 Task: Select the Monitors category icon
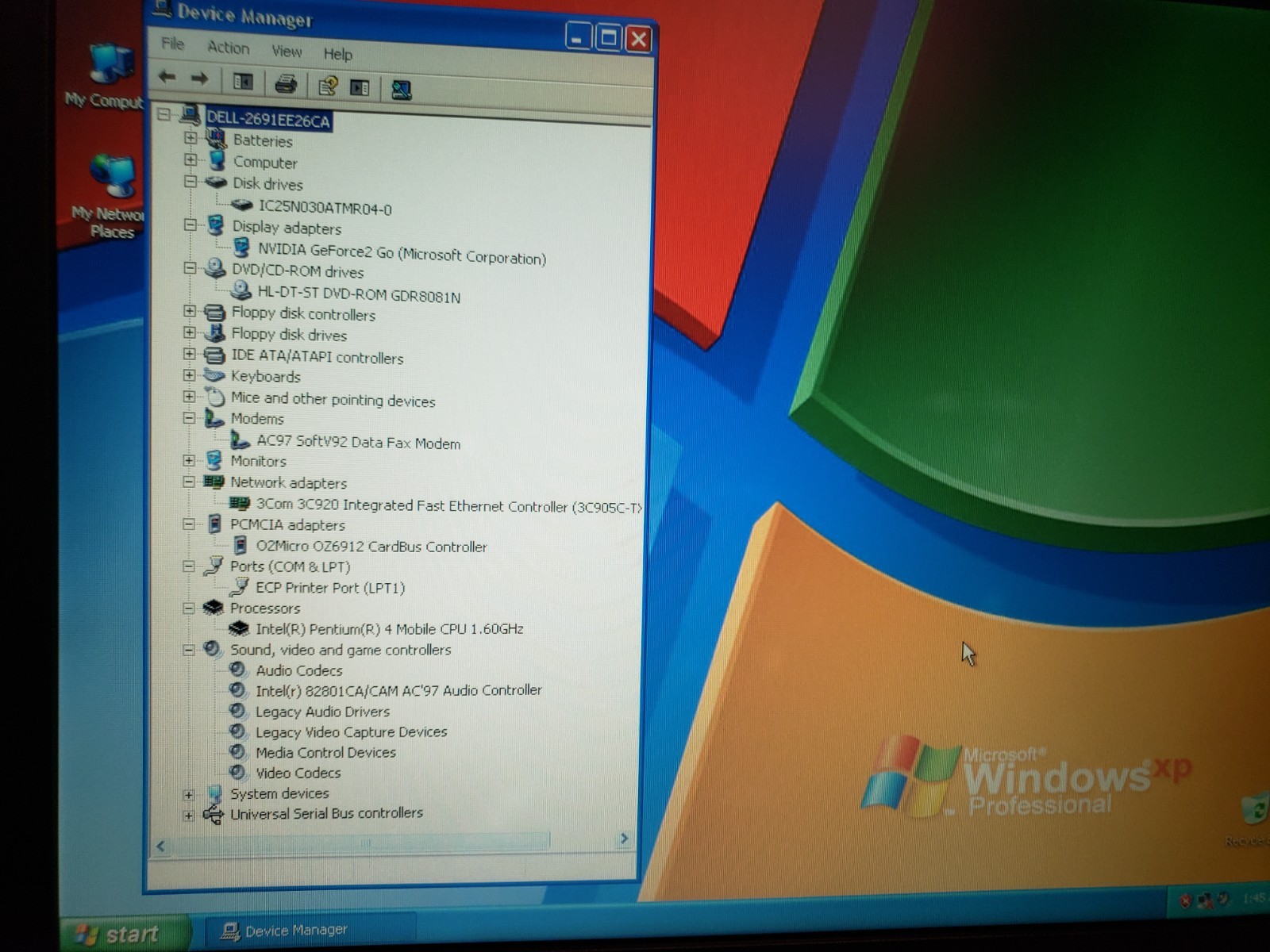pyautogui.click(x=214, y=459)
